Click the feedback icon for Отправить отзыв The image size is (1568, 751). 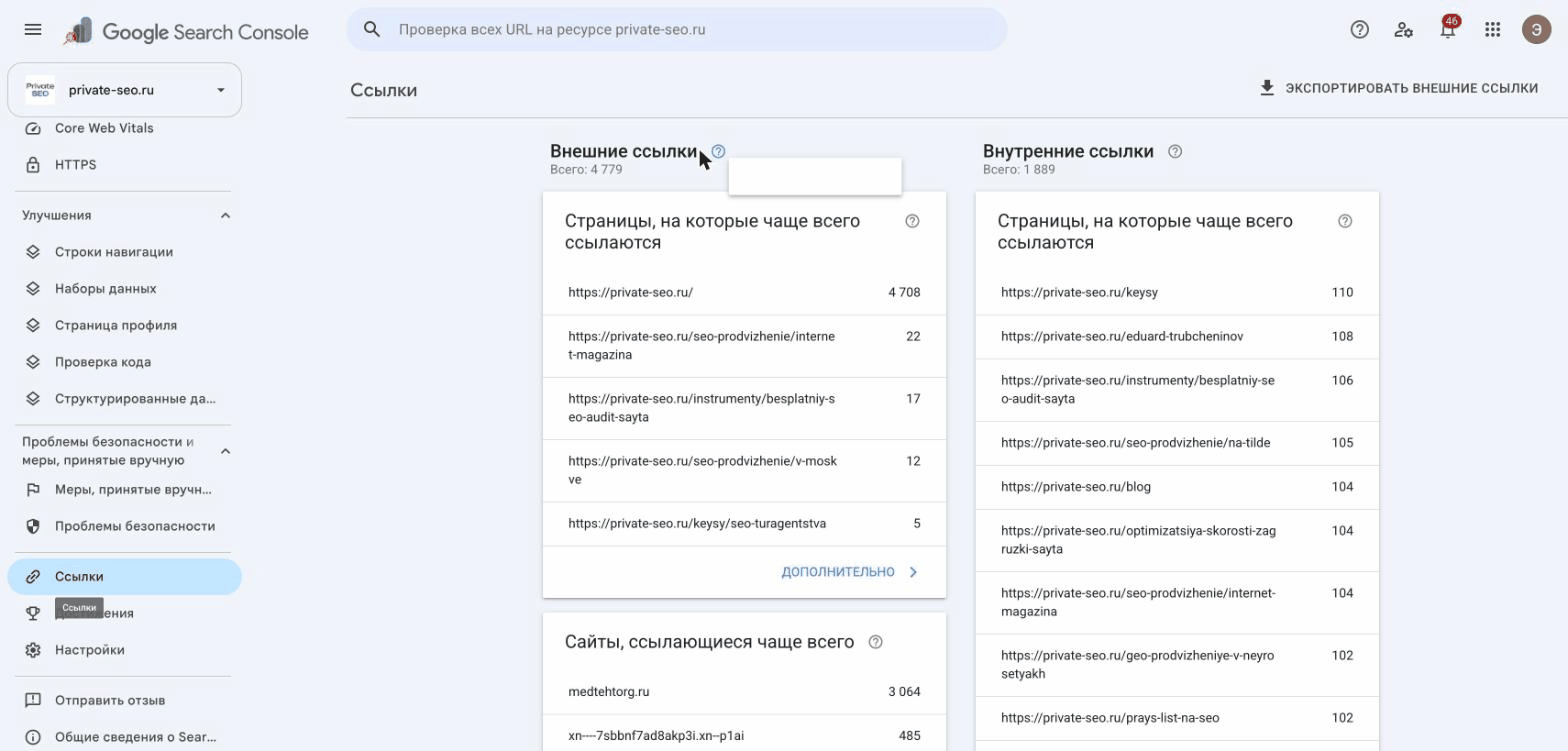pyautogui.click(x=33, y=700)
